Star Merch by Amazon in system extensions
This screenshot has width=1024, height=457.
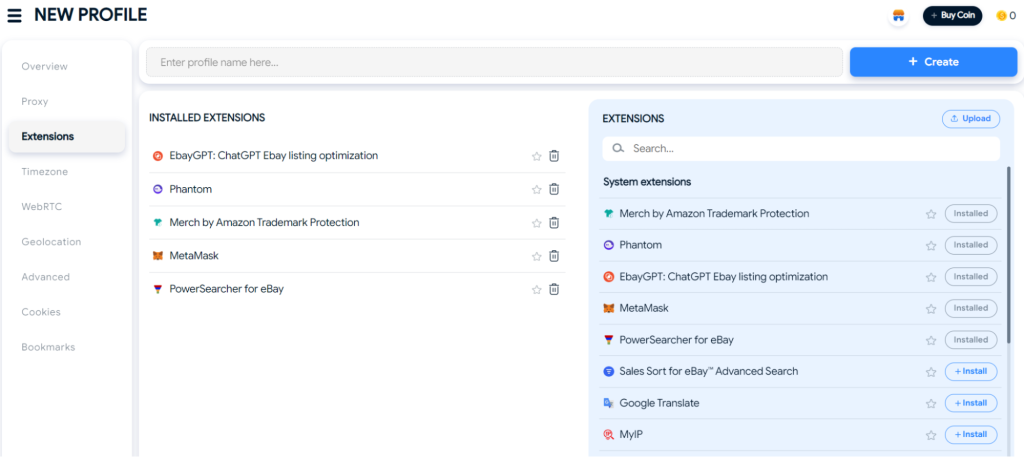pos(931,214)
